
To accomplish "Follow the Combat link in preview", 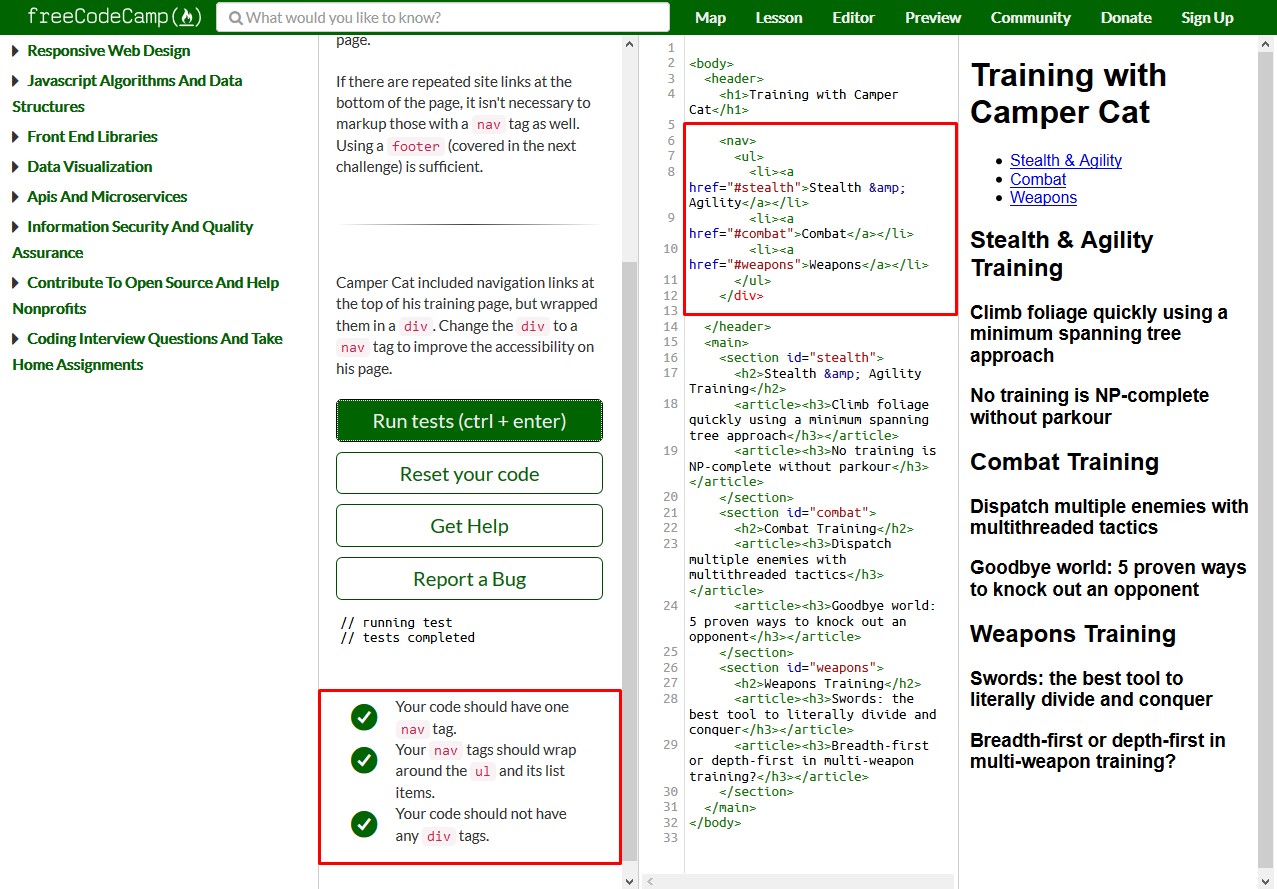I will (x=1038, y=179).
